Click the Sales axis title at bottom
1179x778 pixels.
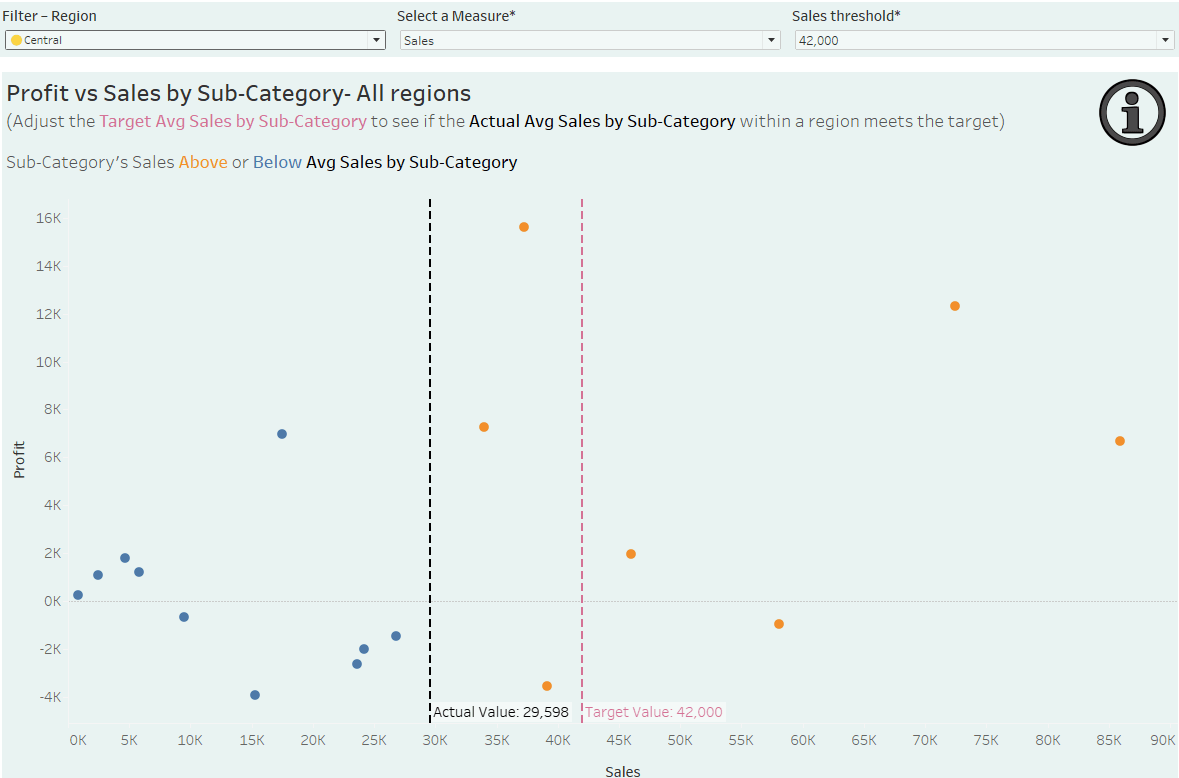(622, 771)
